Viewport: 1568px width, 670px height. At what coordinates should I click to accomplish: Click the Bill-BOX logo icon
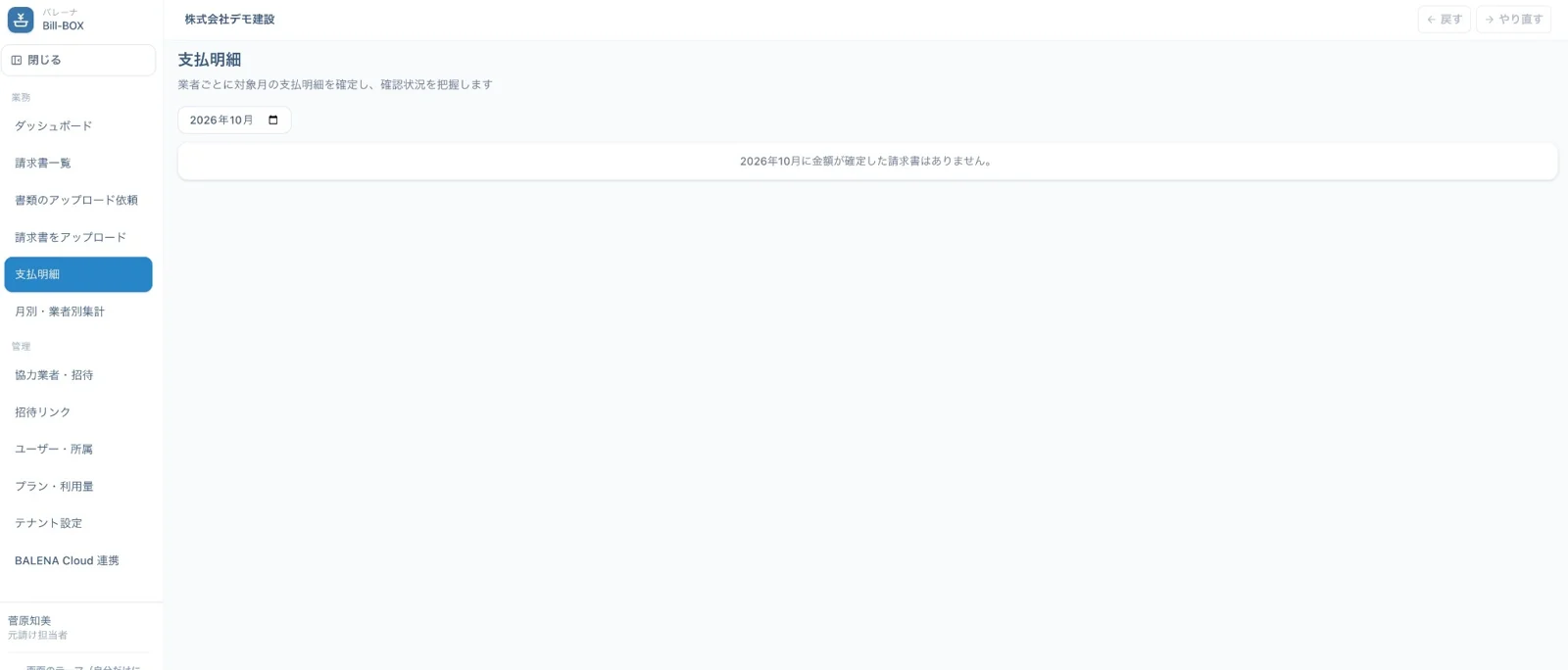point(21,20)
